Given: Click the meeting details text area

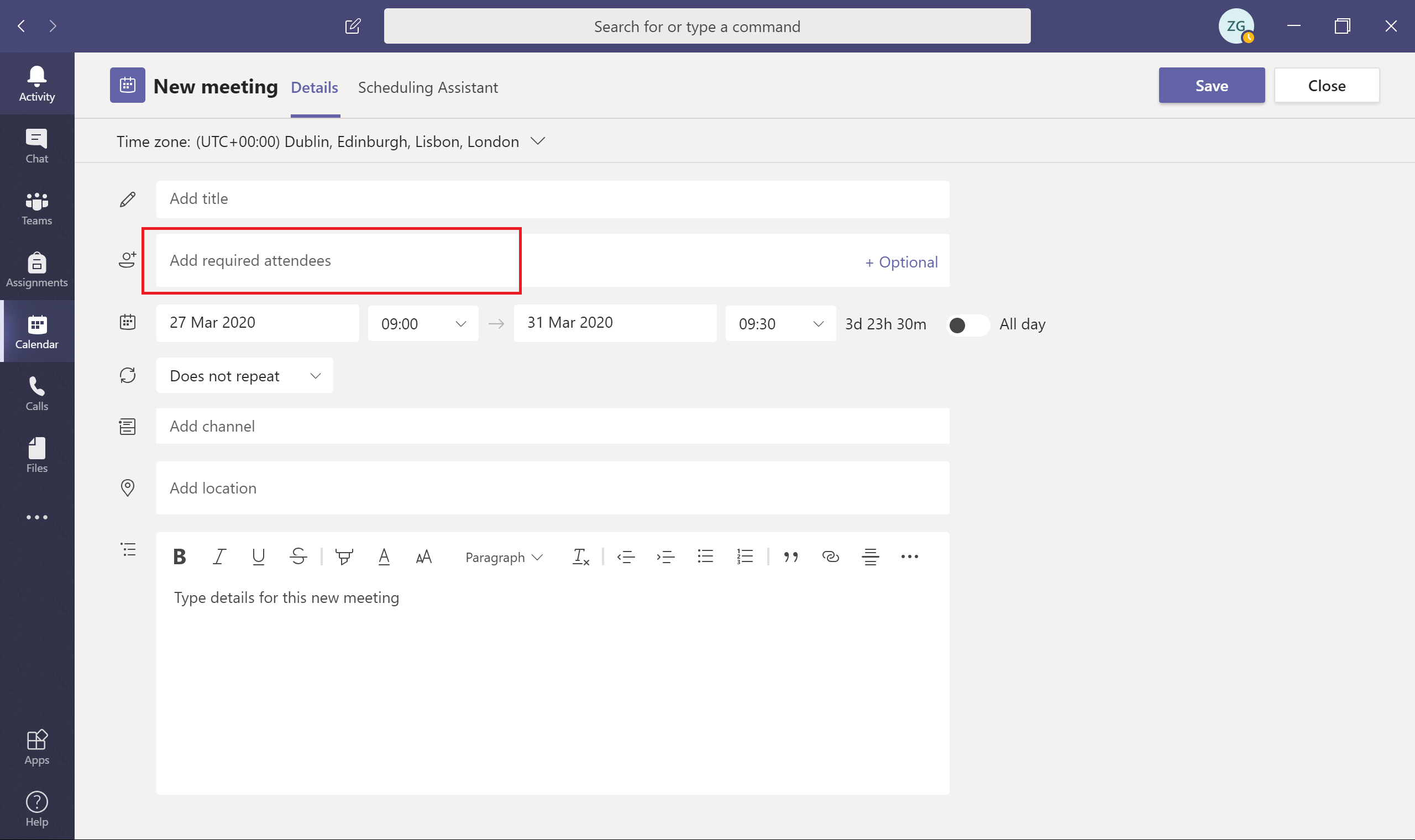Looking at the screenshot, I should coord(552,687).
